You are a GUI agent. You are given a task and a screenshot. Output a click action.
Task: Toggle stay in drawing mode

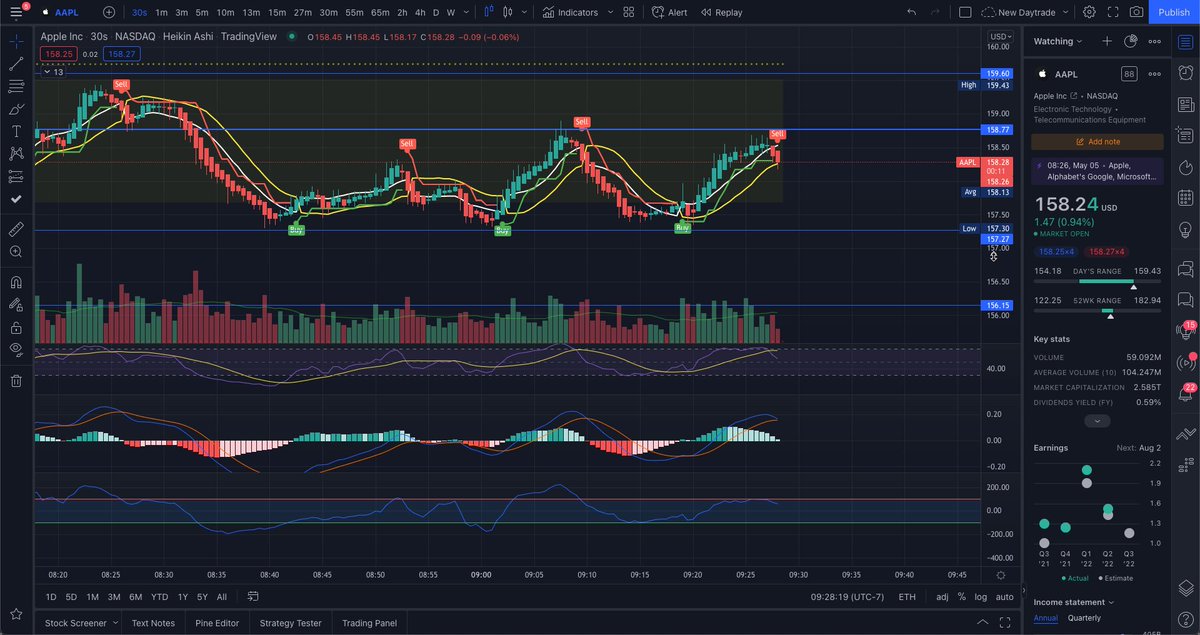pyautogui.click(x=16, y=304)
